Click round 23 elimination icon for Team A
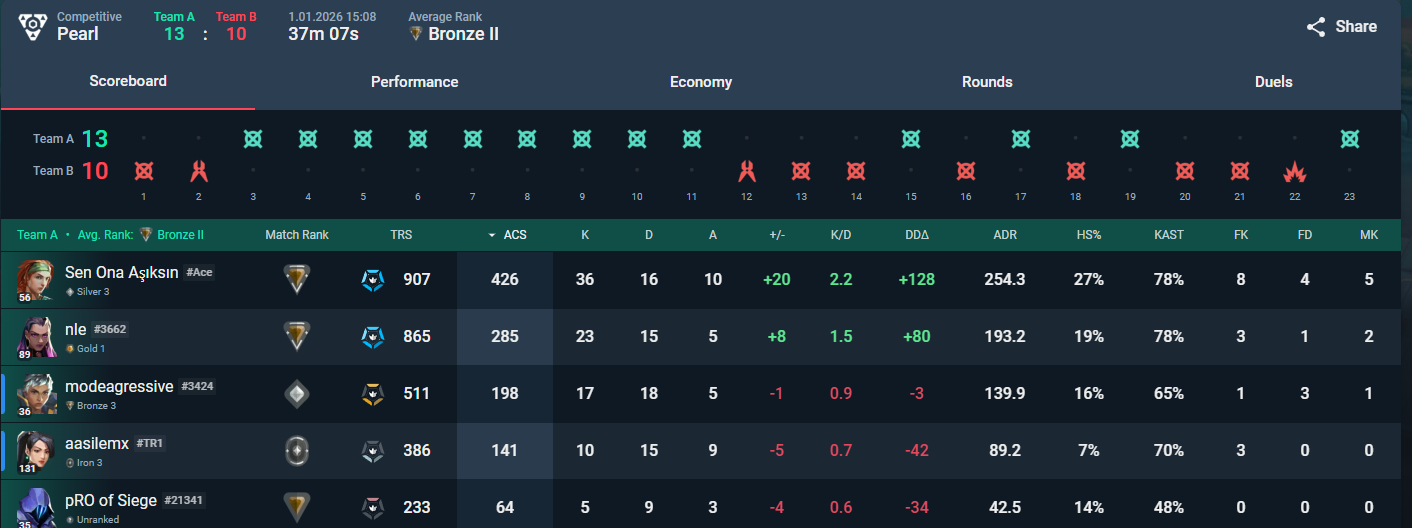 pyautogui.click(x=1349, y=139)
